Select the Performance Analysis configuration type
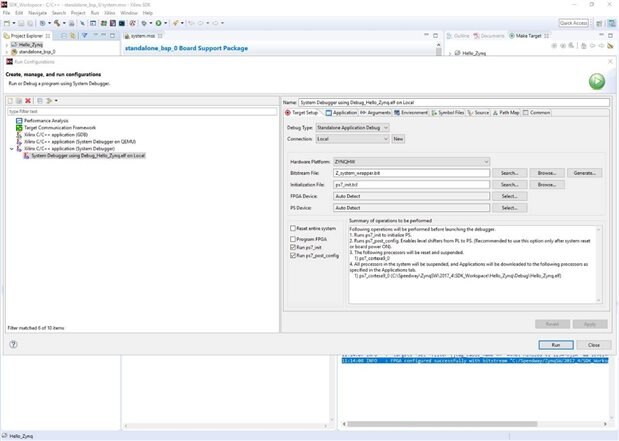This screenshot has width=619, height=441. point(46,120)
